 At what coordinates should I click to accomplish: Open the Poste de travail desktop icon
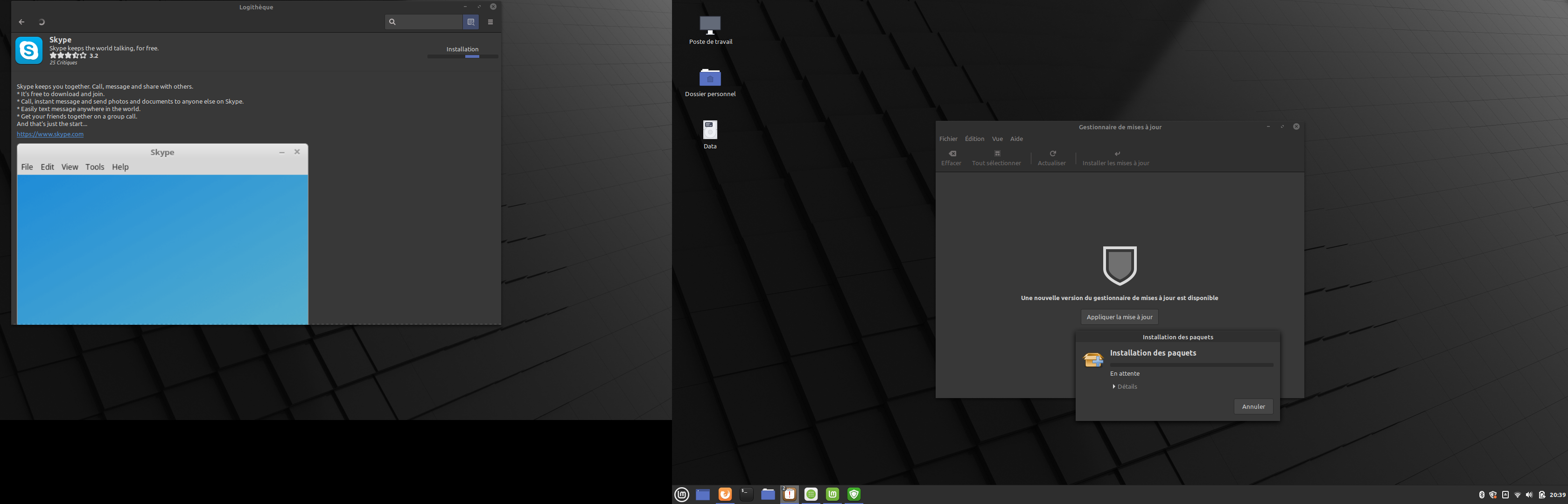(x=710, y=30)
